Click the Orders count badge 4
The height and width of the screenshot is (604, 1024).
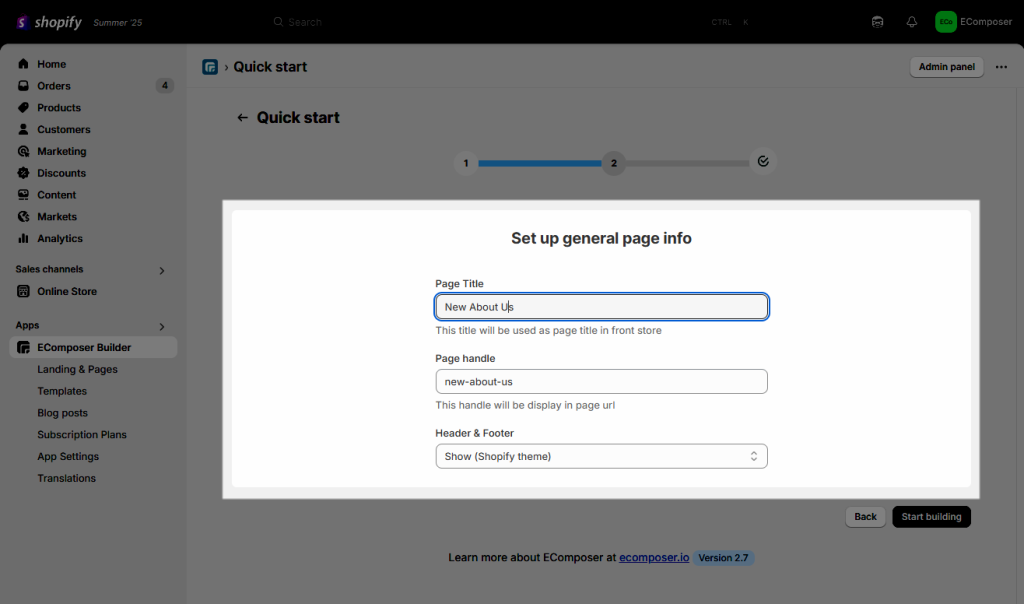point(165,86)
